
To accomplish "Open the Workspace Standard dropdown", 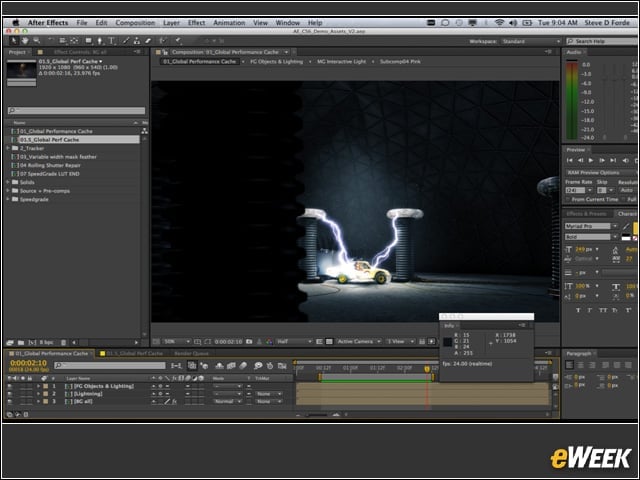I will pos(531,41).
